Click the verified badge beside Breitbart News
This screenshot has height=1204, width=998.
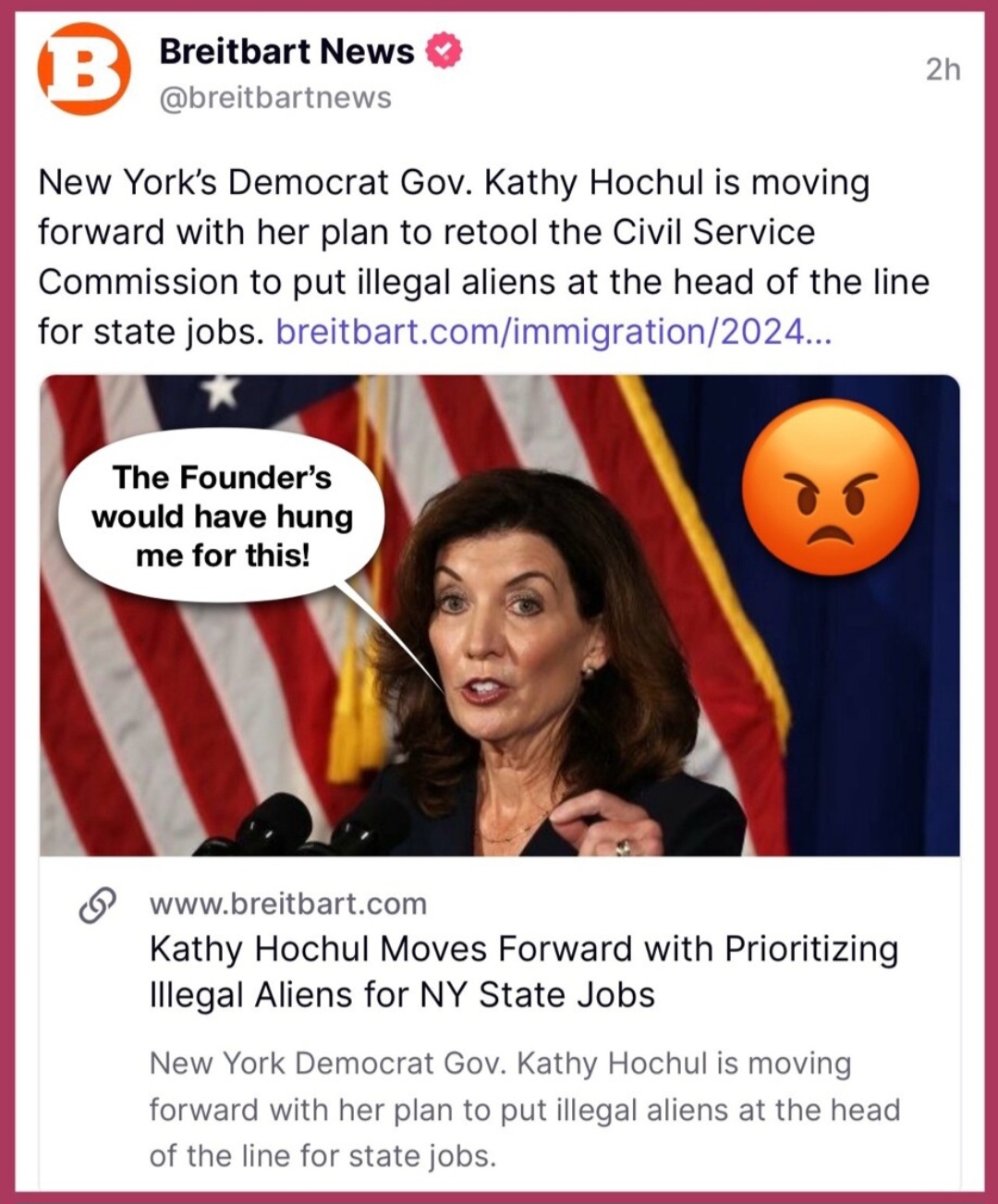(444, 52)
